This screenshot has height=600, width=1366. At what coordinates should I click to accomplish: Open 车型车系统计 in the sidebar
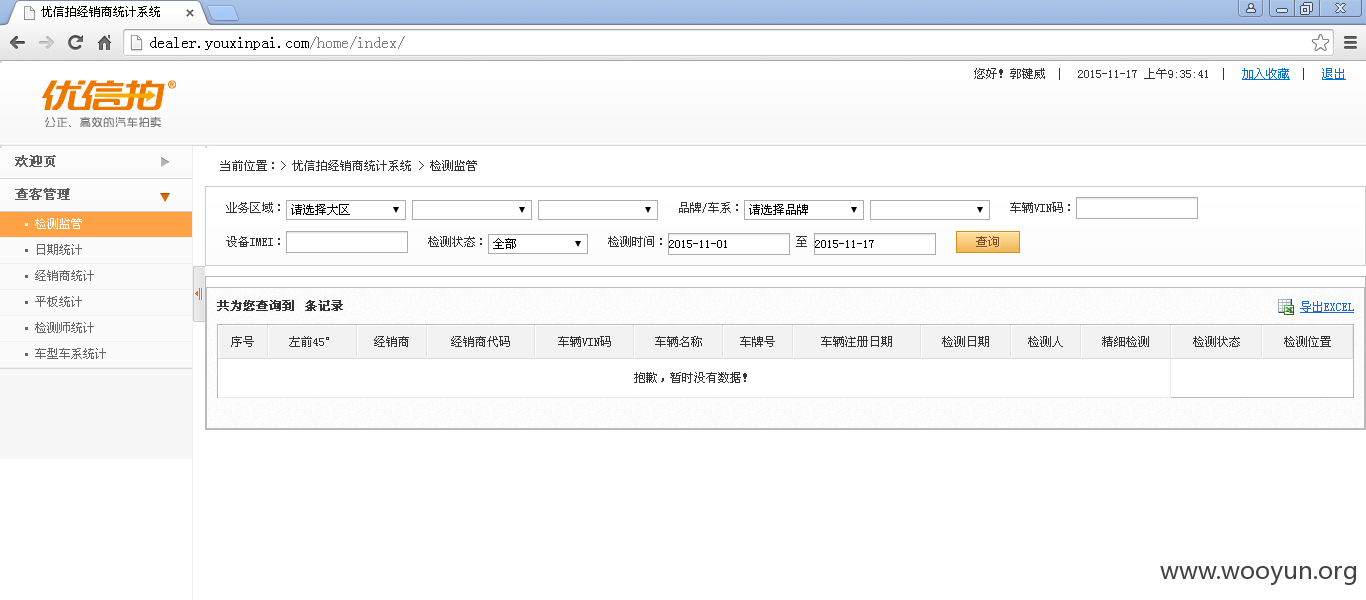96,354
